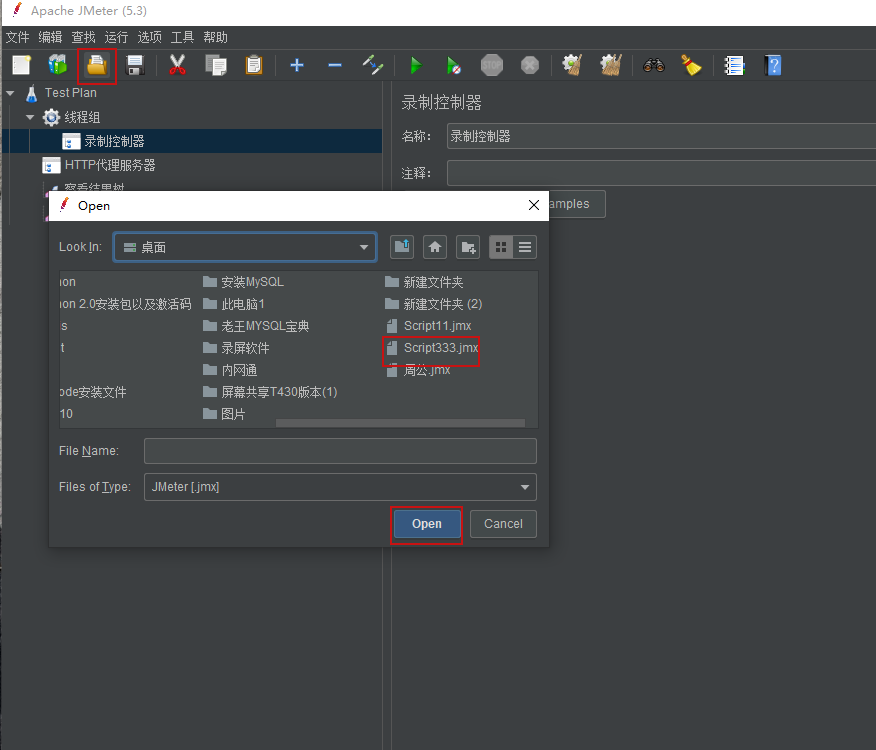Clear all results with double-broom icon
The height and width of the screenshot is (750, 876).
(x=611, y=65)
